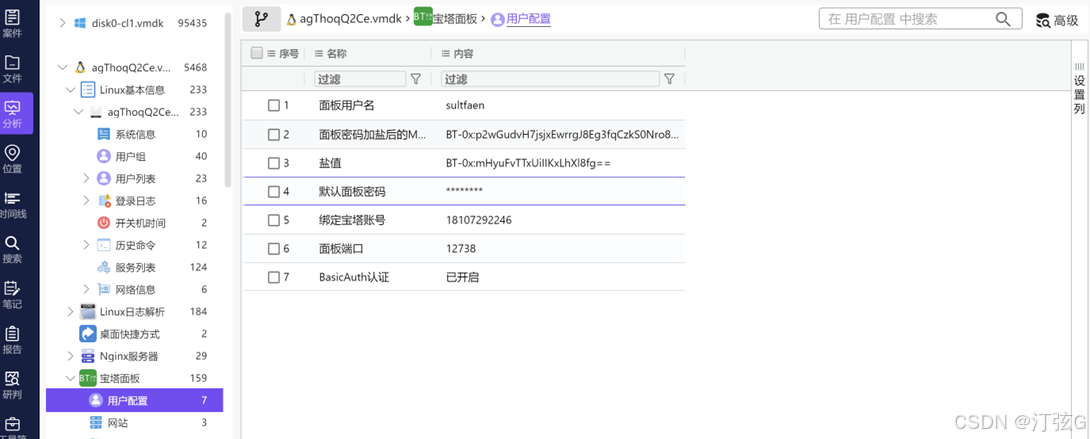The height and width of the screenshot is (439, 1090).
Task: Collapse the 宝塔面板 tree node
Action: (70, 379)
